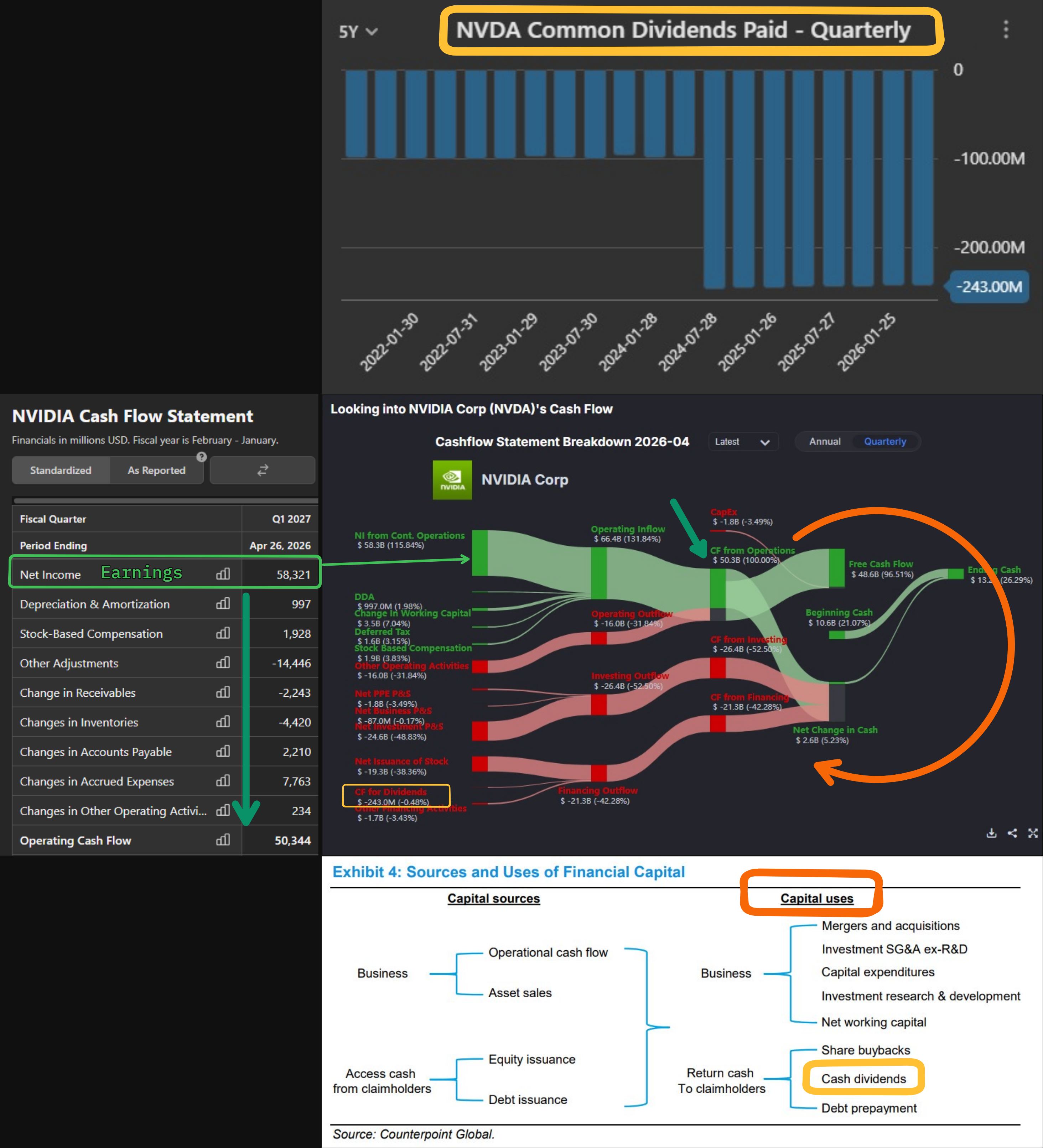Open chart icon for Other Adjustments row
The image size is (1043, 1148).
point(223,663)
